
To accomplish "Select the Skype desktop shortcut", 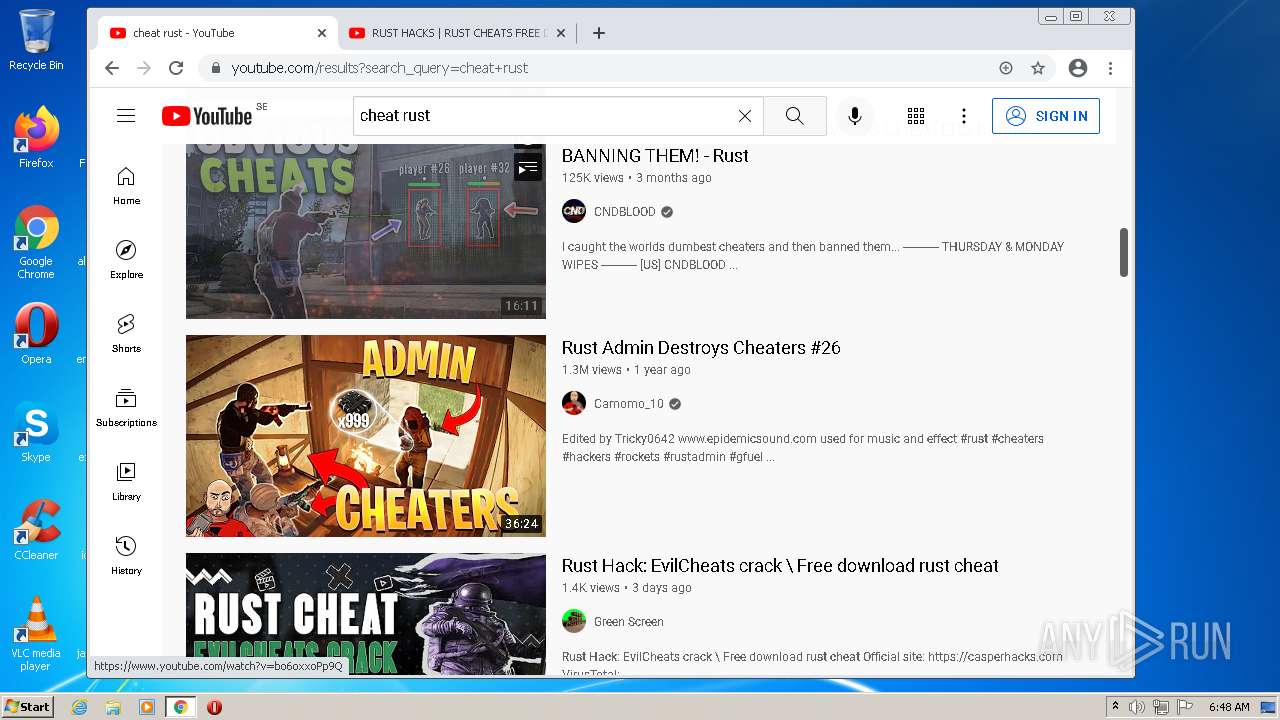I will 36,431.
